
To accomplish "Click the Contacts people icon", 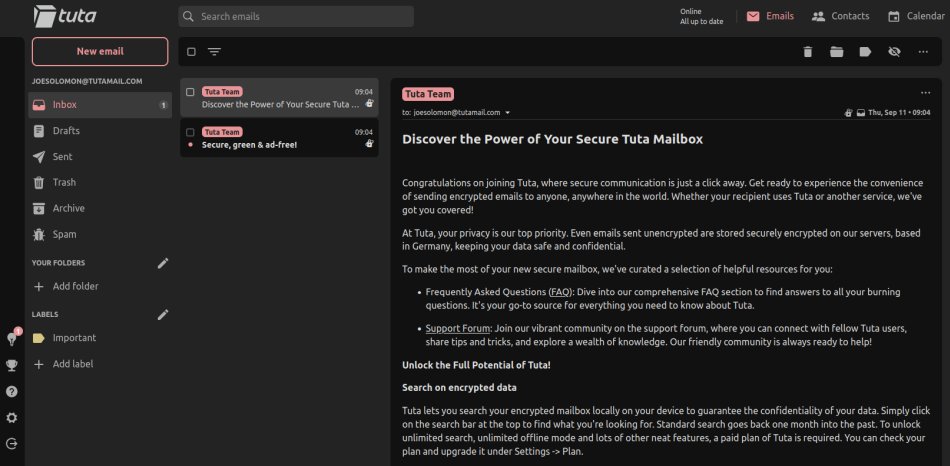I will 819,16.
